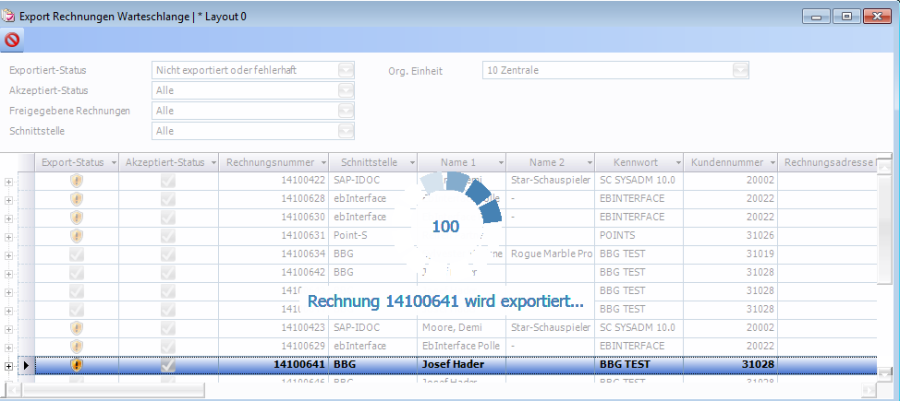The image size is (900, 401).
Task: Open the Exportiert-Status dropdown
Action: coord(346,70)
